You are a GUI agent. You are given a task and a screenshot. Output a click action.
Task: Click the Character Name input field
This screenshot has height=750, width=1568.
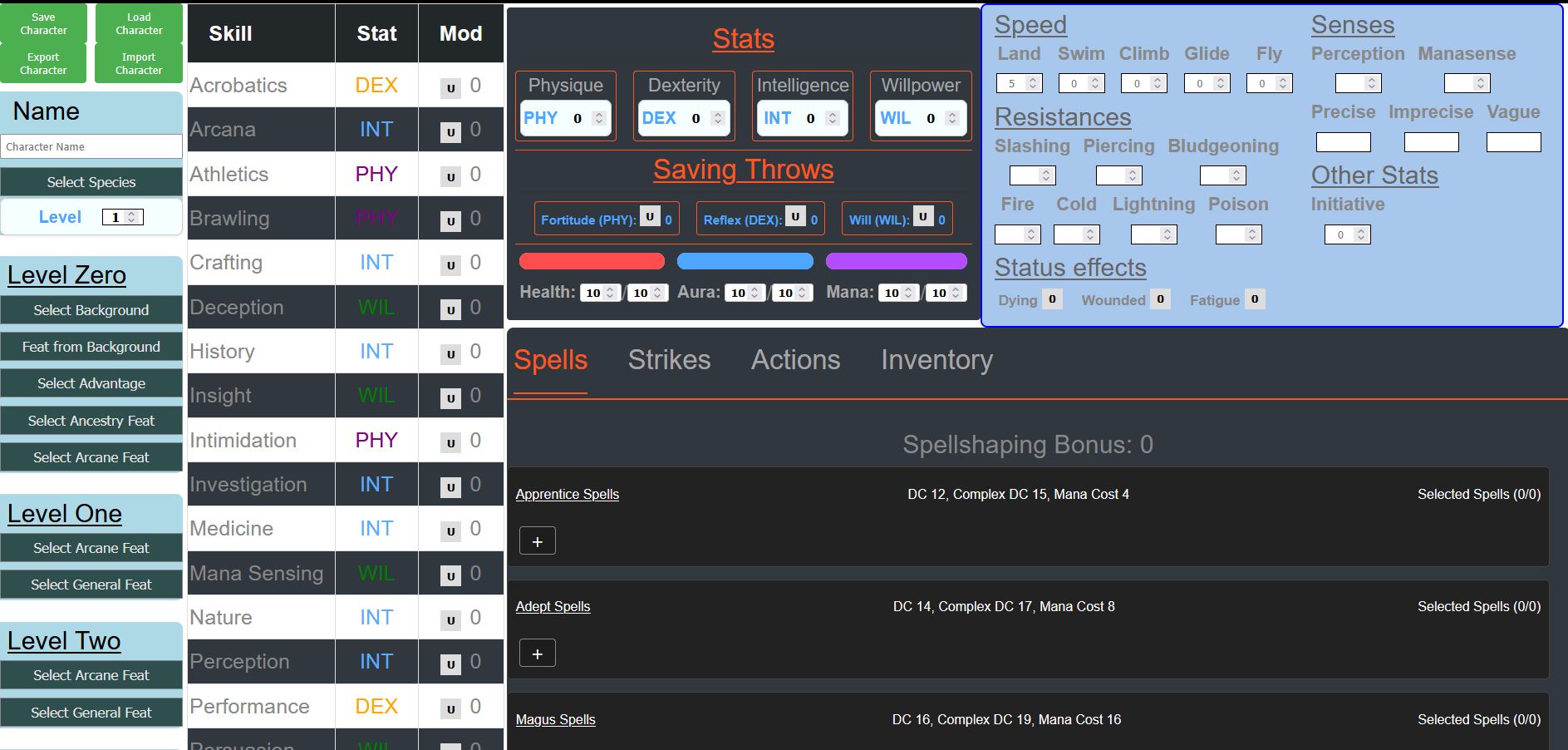(x=91, y=146)
